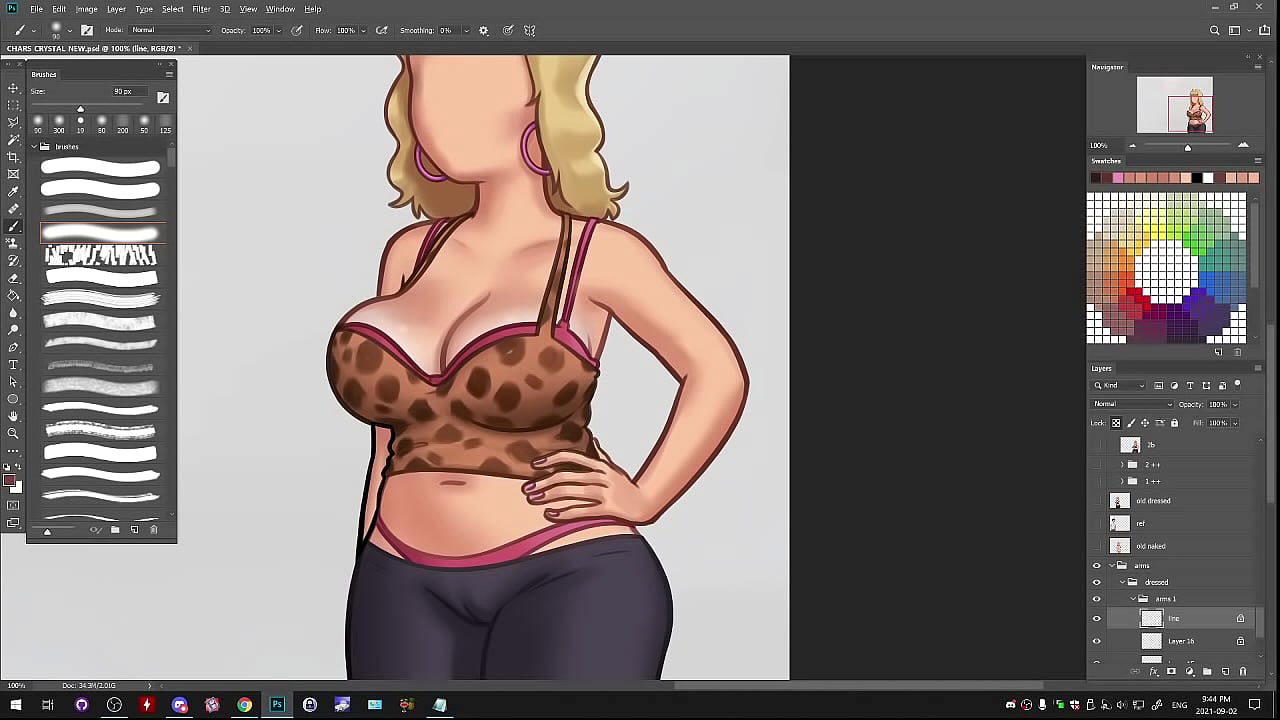Hide the 'dressed' group layer
The image size is (1280, 720).
[1096, 582]
